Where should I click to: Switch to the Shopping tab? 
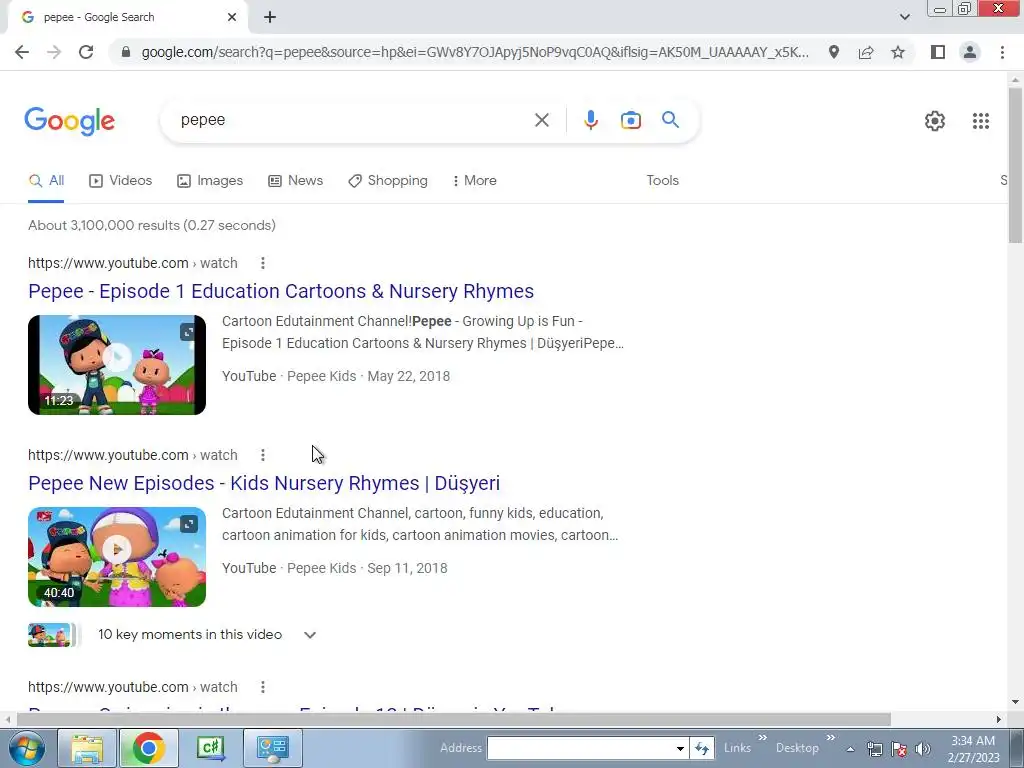387,181
